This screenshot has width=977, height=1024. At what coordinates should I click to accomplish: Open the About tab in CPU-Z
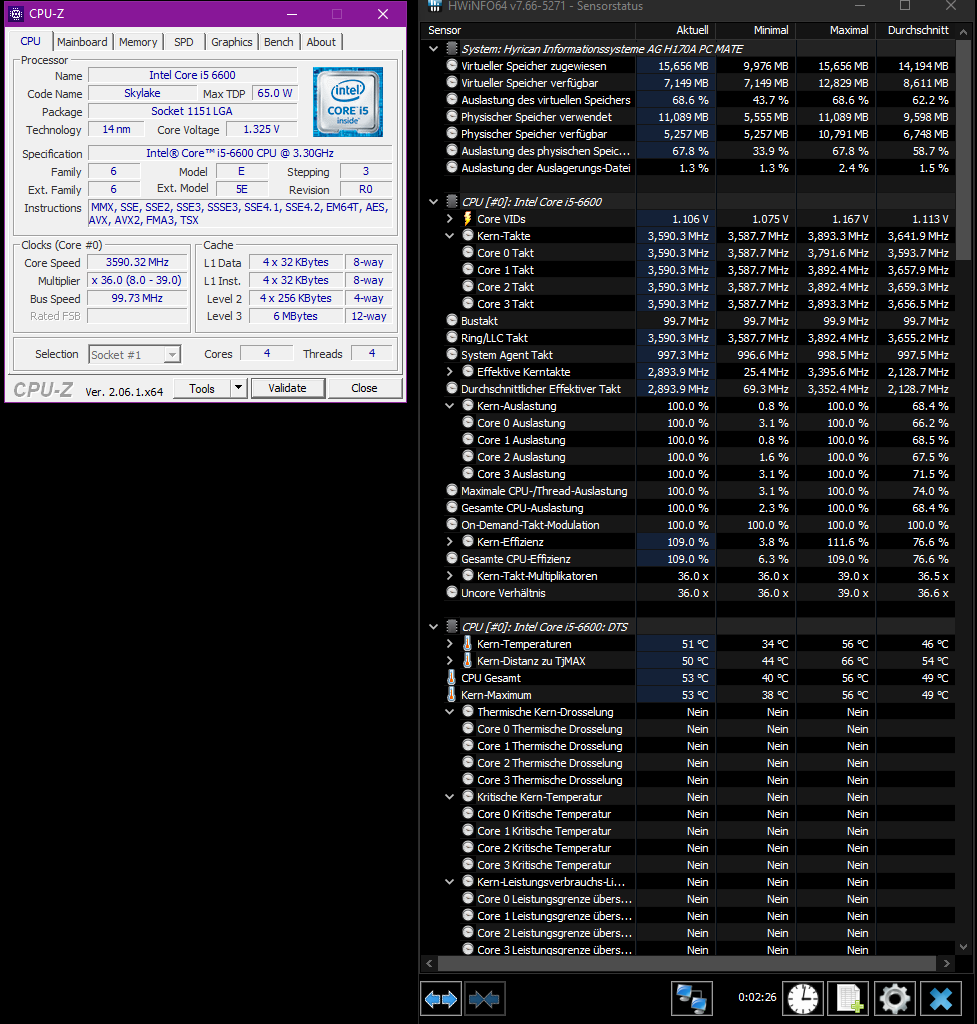(321, 42)
